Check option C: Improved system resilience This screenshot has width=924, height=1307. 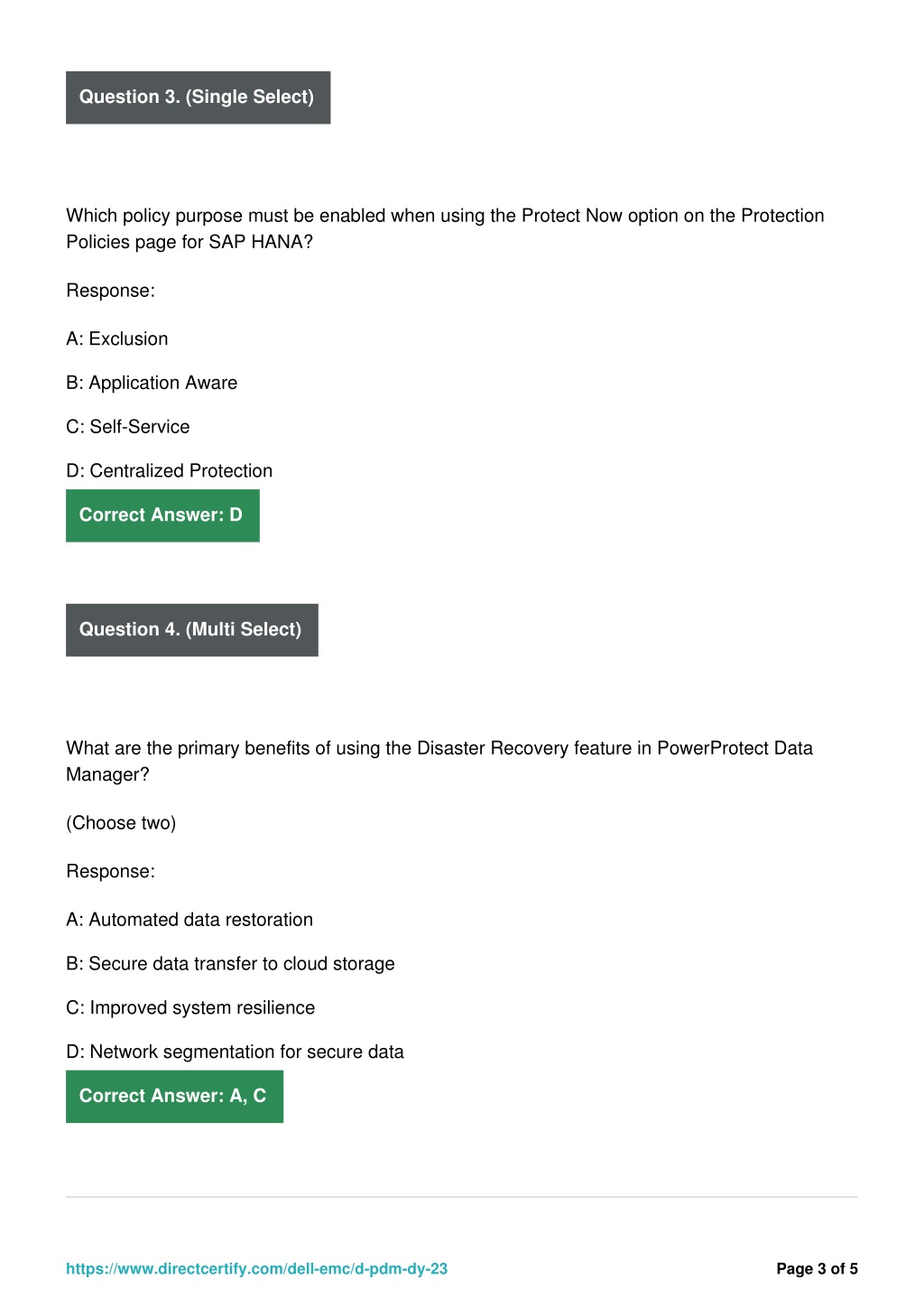[x=190, y=1007]
